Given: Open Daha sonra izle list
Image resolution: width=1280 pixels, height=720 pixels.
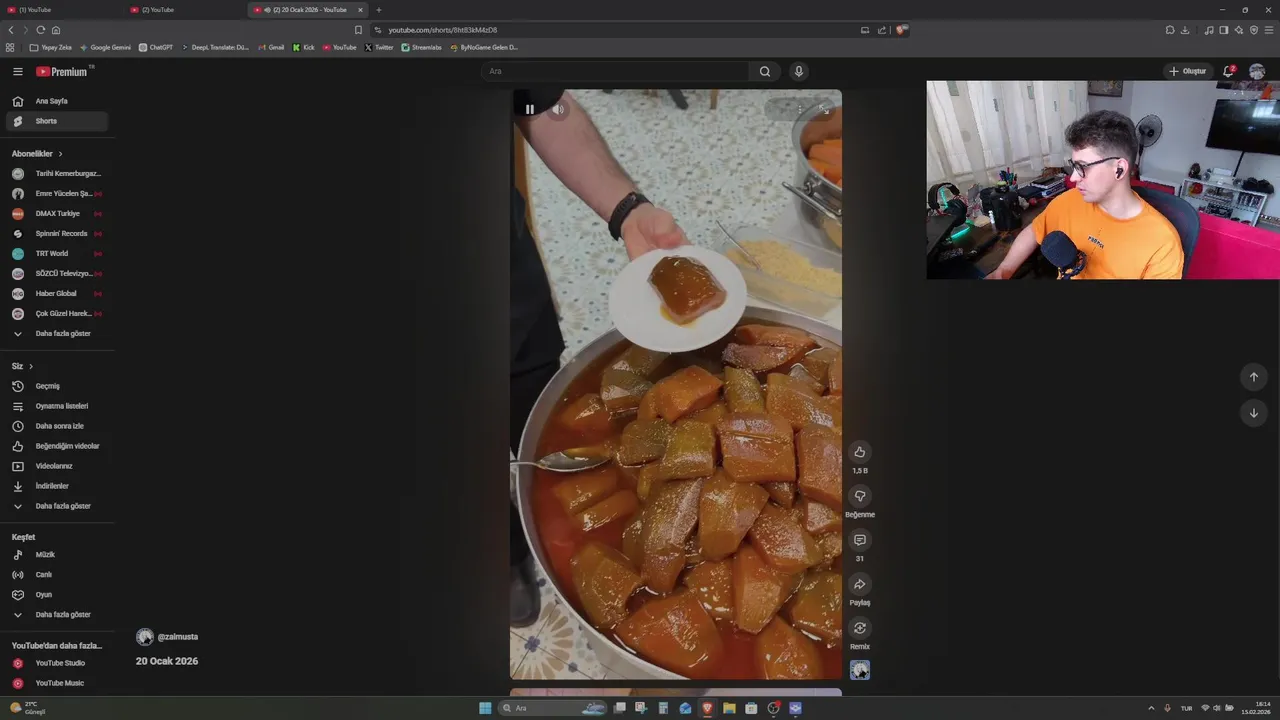Looking at the screenshot, I should [x=57, y=426].
